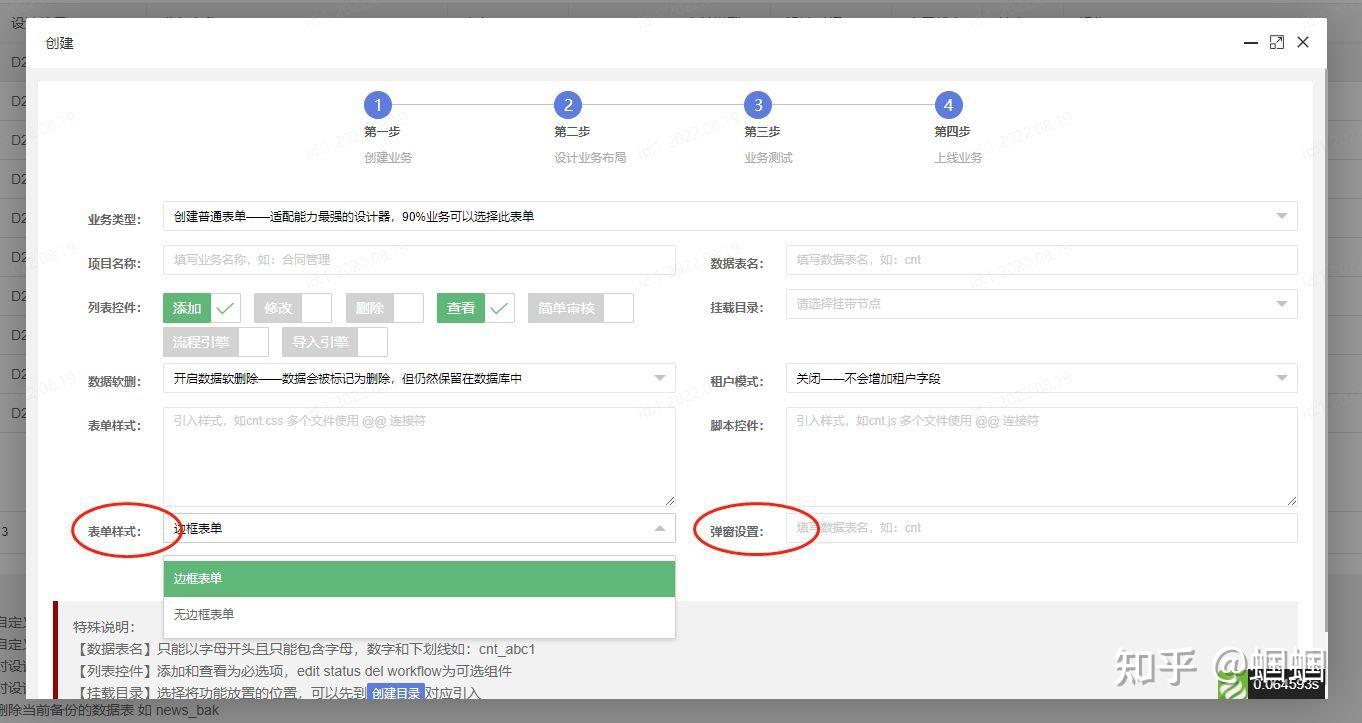1362x723 pixels.
Task: Click the step 3 业务测试 circle icon
Action: pyautogui.click(x=758, y=104)
